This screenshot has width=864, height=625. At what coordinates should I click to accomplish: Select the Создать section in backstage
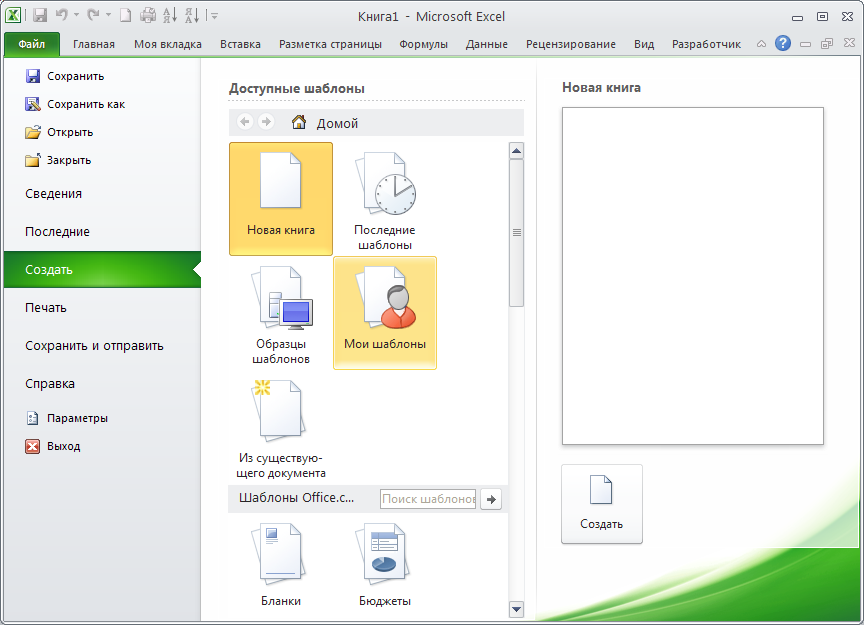click(102, 270)
